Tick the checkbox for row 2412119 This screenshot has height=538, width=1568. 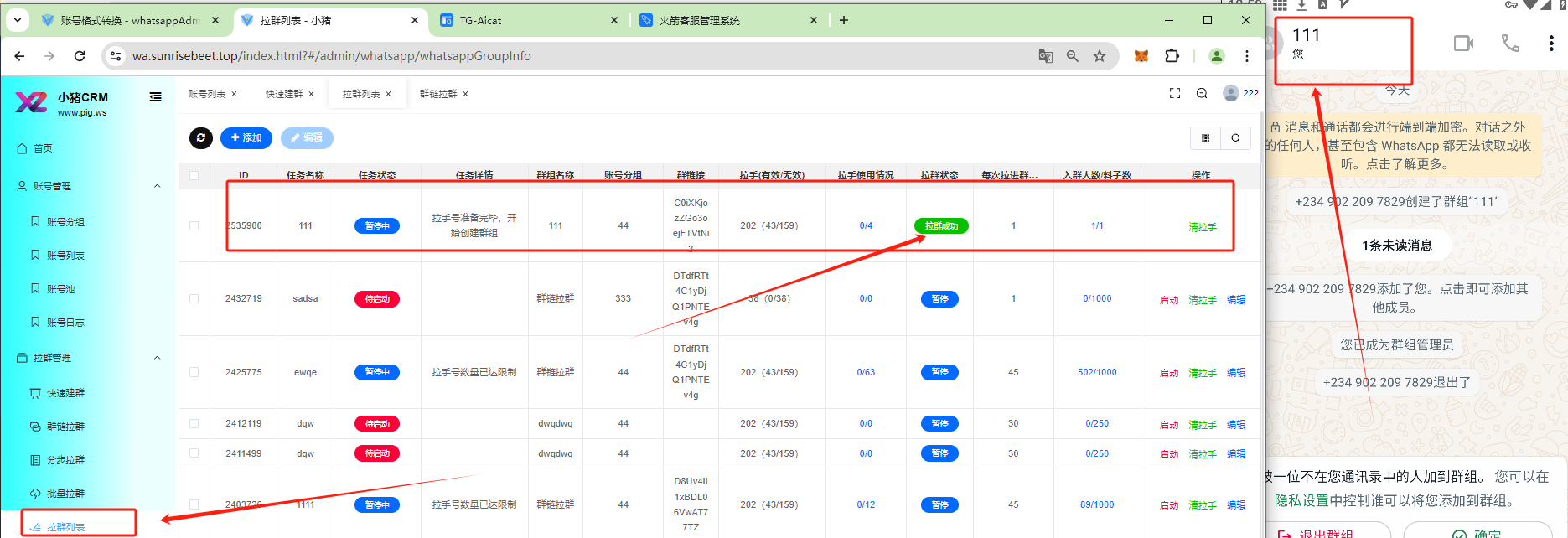pyautogui.click(x=194, y=423)
